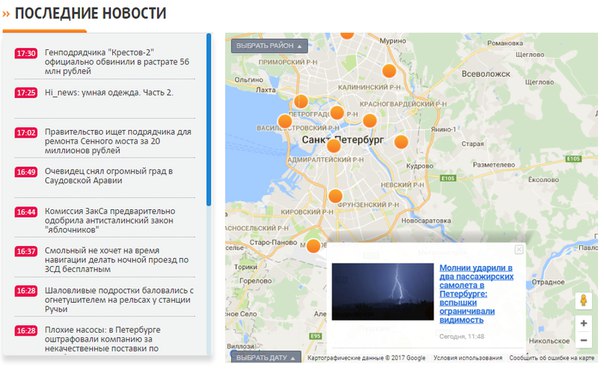Zoom in with the plus map button
Screen dimensions: 604x370
click(x=584, y=323)
